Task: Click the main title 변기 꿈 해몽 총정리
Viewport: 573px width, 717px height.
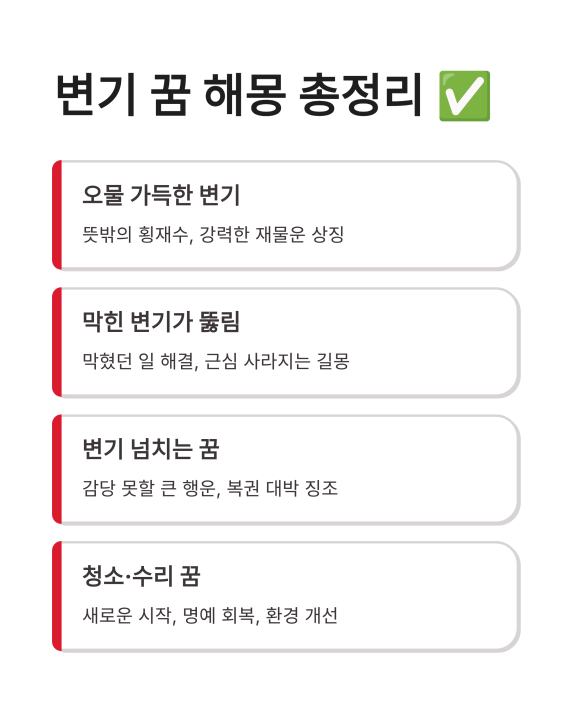Action: click(x=239, y=95)
